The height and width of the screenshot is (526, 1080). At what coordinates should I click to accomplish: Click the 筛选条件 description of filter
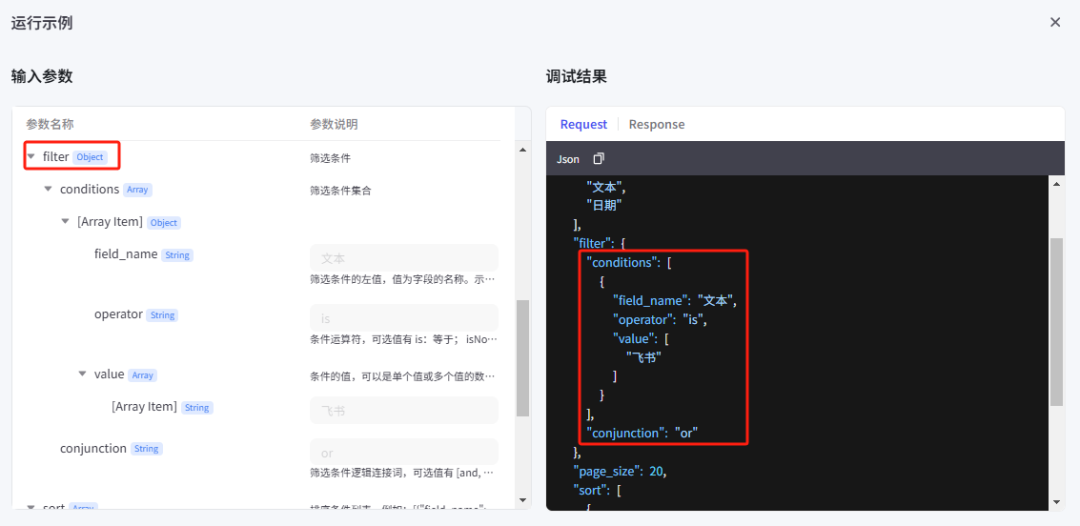point(331,158)
